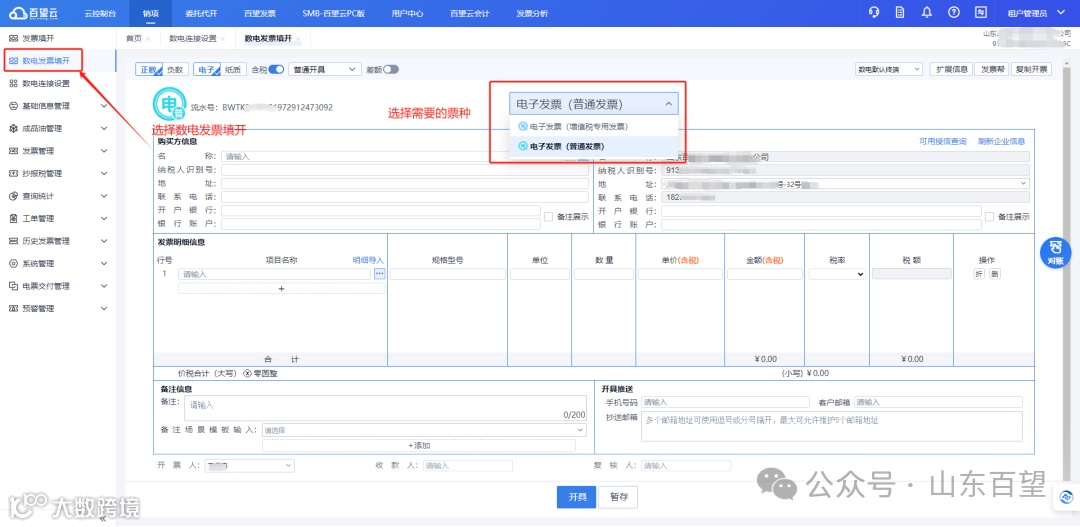Open the 备注场景模板输入 dropdown
The height and width of the screenshot is (527, 1080).
click(424, 430)
